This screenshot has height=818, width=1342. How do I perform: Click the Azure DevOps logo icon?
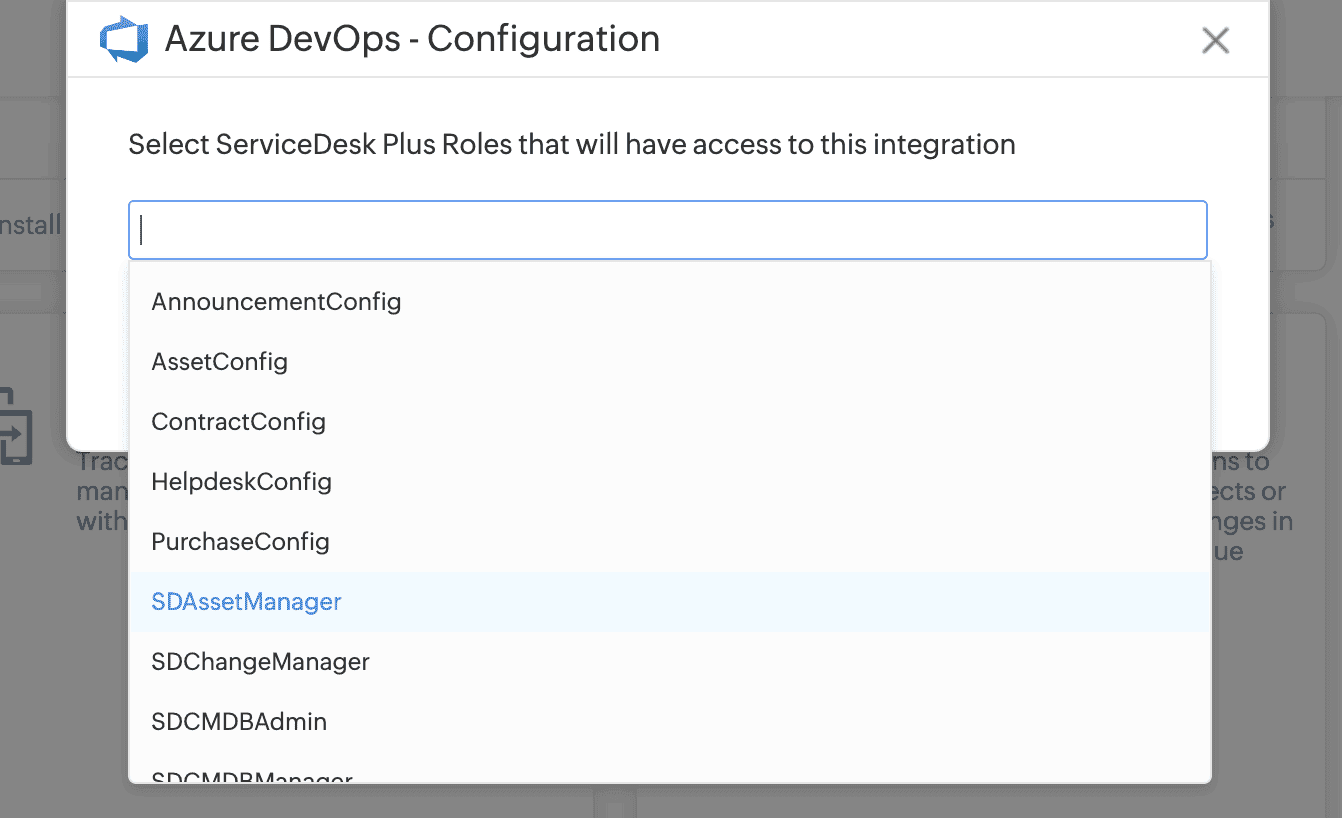(124, 40)
